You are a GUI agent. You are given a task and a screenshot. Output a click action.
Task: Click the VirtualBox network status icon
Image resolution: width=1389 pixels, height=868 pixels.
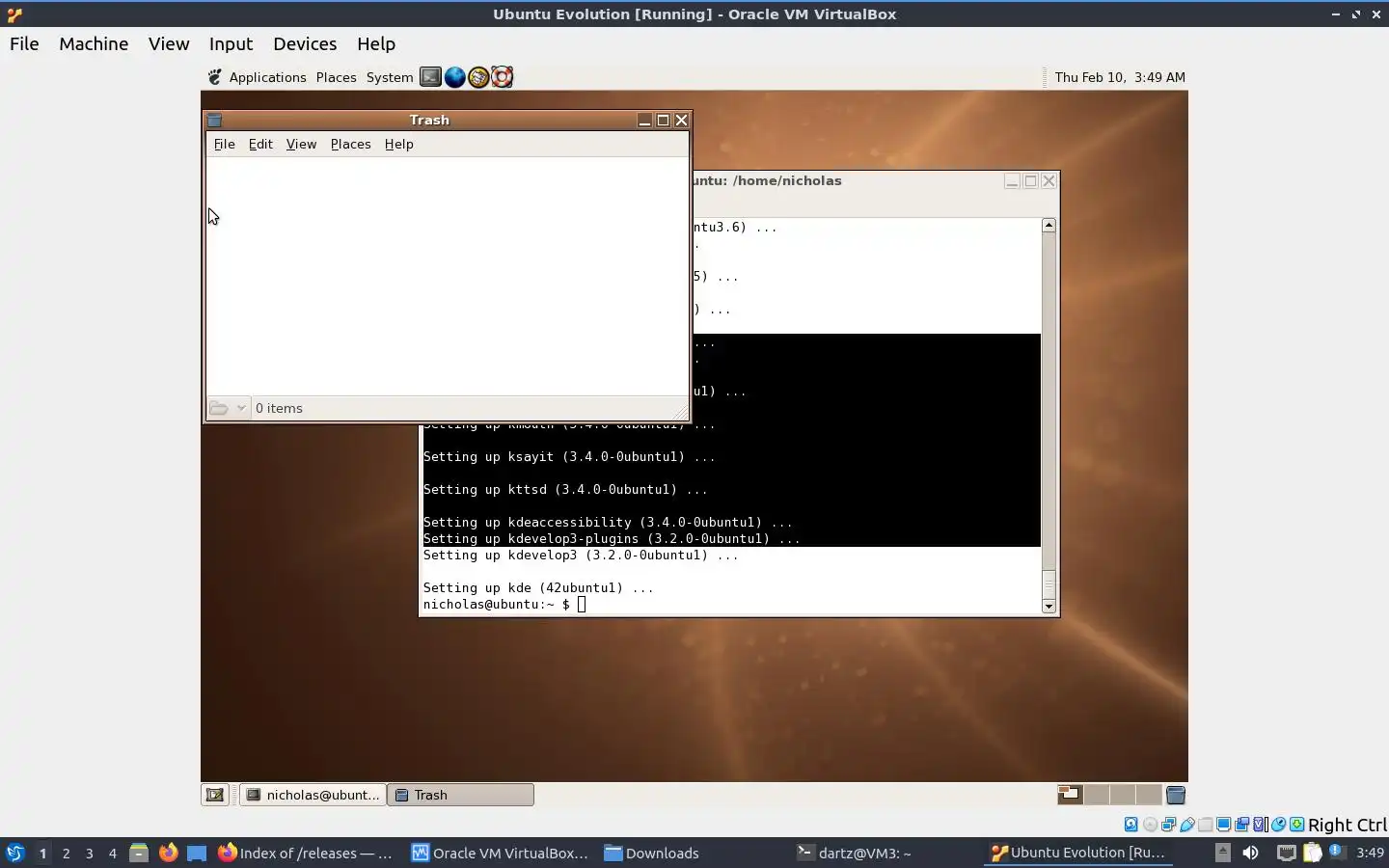[x=1168, y=825]
